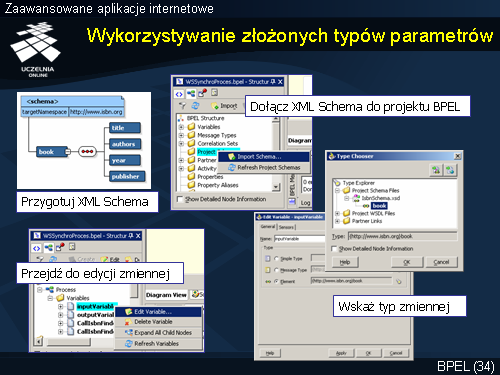Click Help in Edit Variable dialog

[270, 353]
